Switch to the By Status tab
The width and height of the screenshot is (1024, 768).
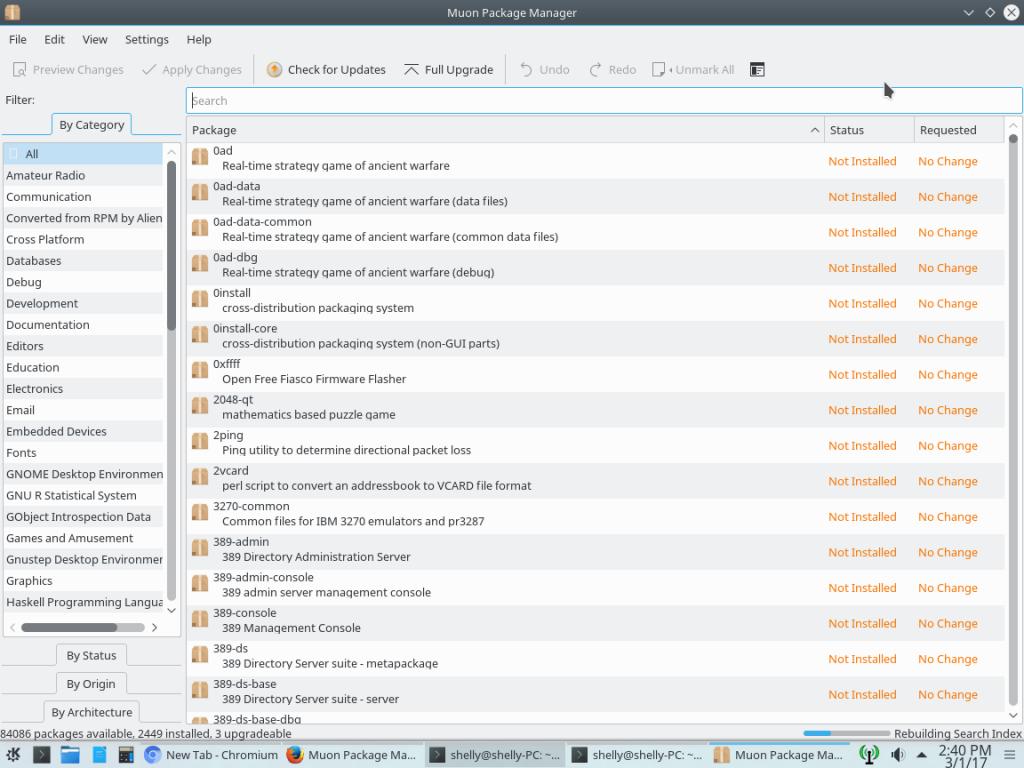pyautogui.click(x=91, y=656)
